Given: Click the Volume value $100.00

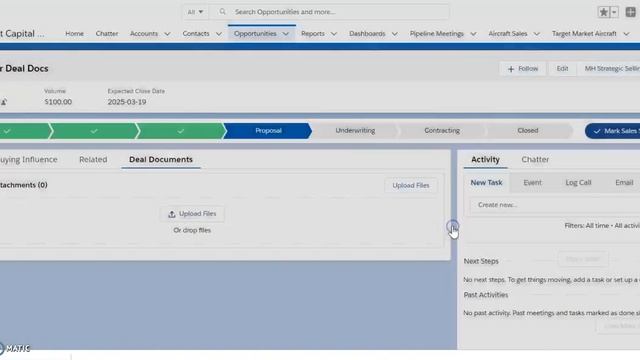Looking at the screenshot, I should (58, 102).
